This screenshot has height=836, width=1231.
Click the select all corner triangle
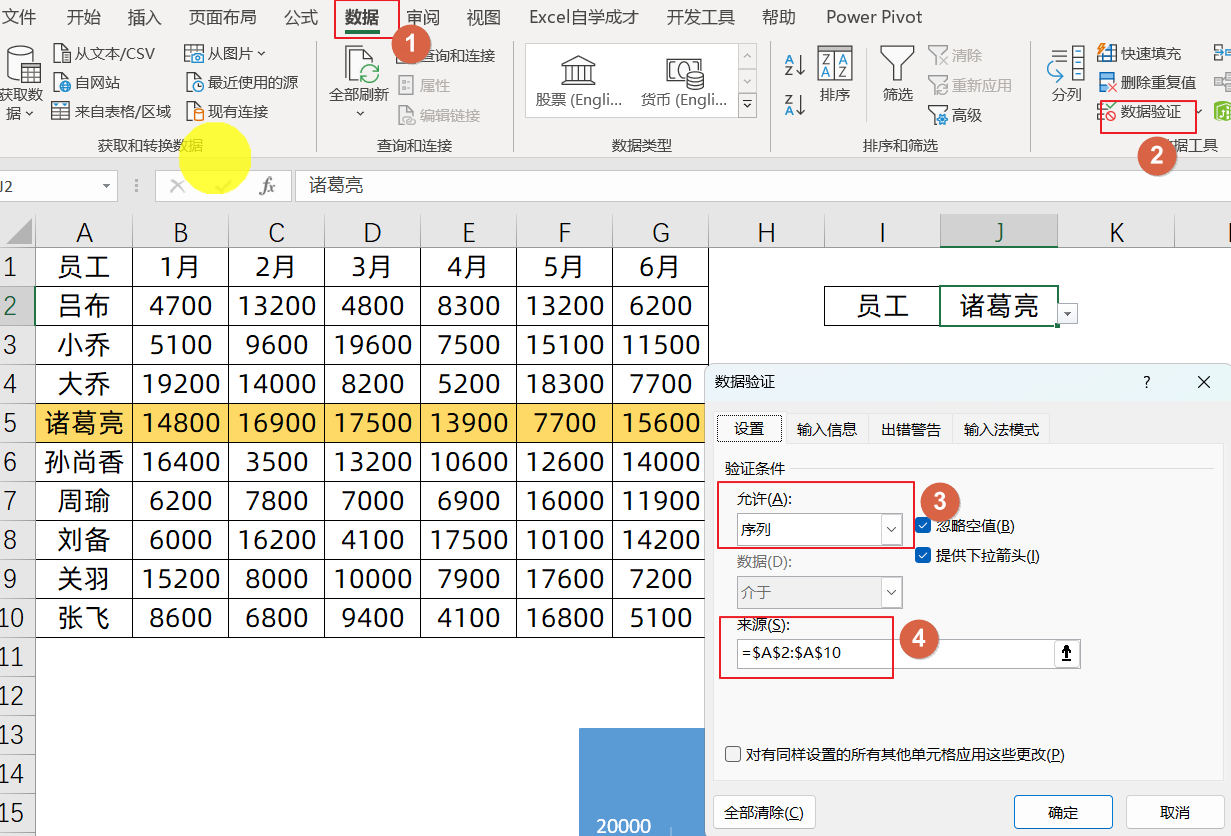click(19, 233)
